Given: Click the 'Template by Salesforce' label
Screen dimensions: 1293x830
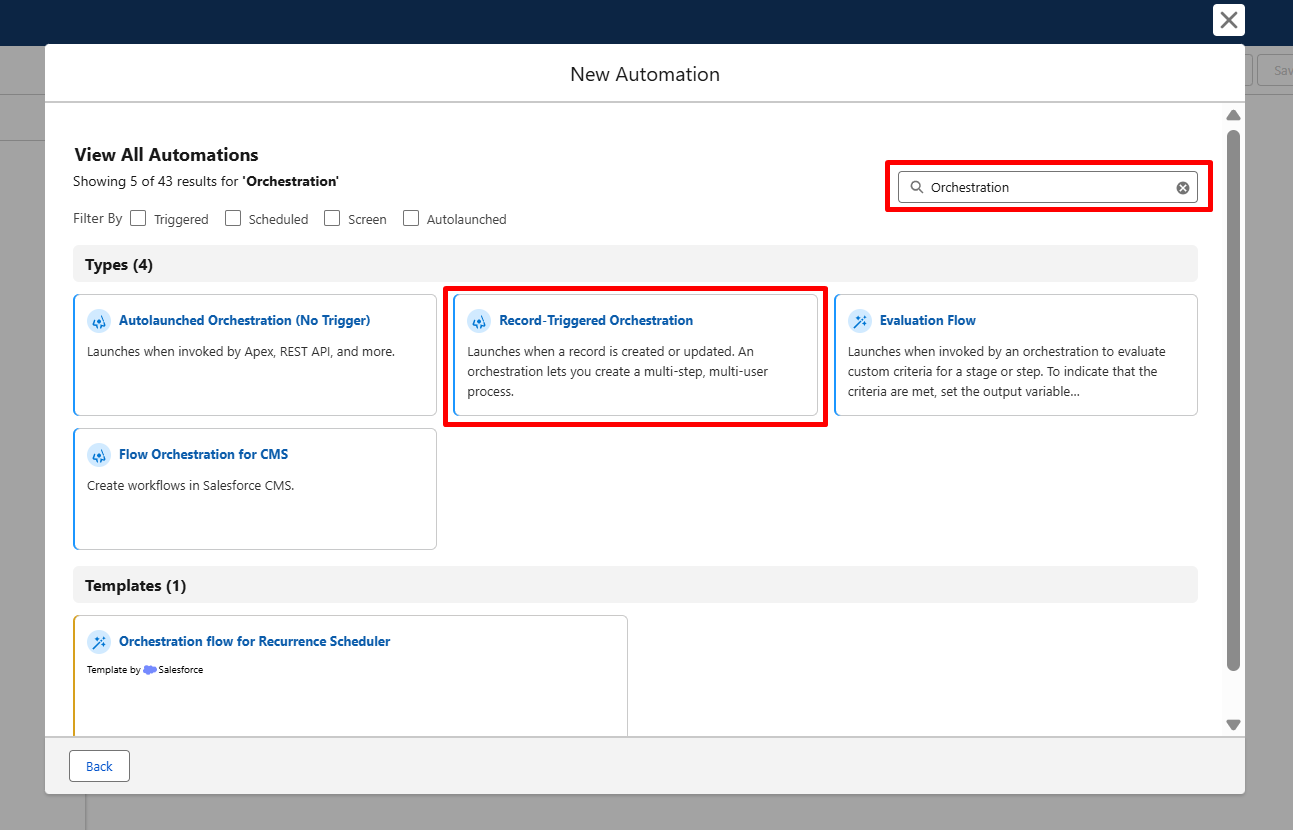Looking at the screenshot, I should click(145, 670).
